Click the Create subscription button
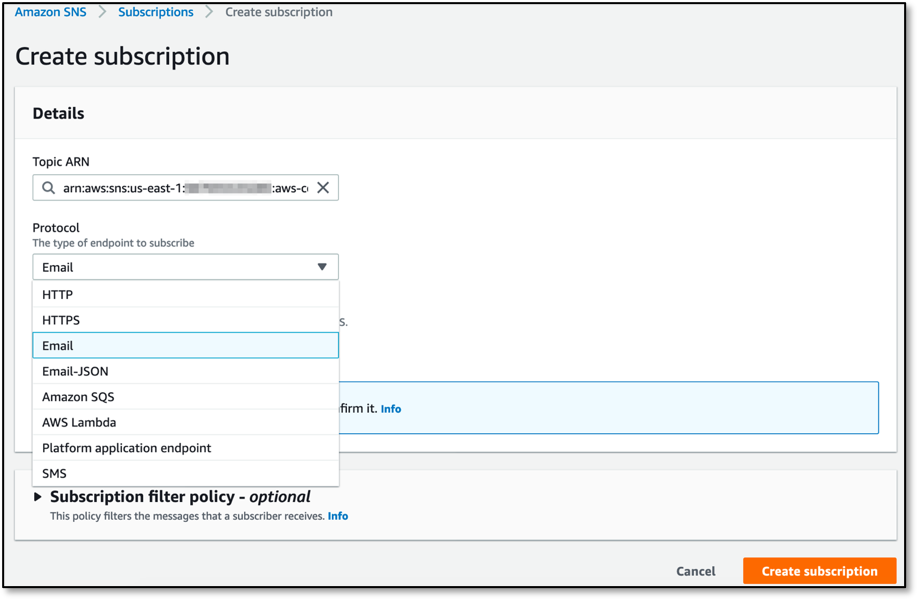The width and height of the screenshot is (918, 600). coord(819,571)
